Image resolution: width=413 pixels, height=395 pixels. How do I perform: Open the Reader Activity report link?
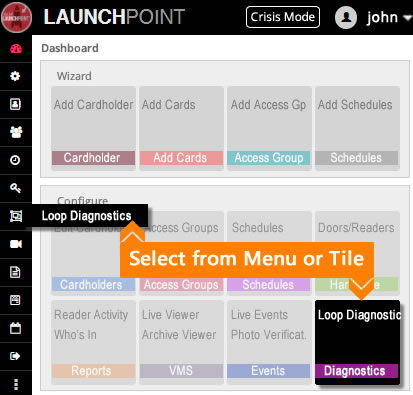click(x=91, y=315)
